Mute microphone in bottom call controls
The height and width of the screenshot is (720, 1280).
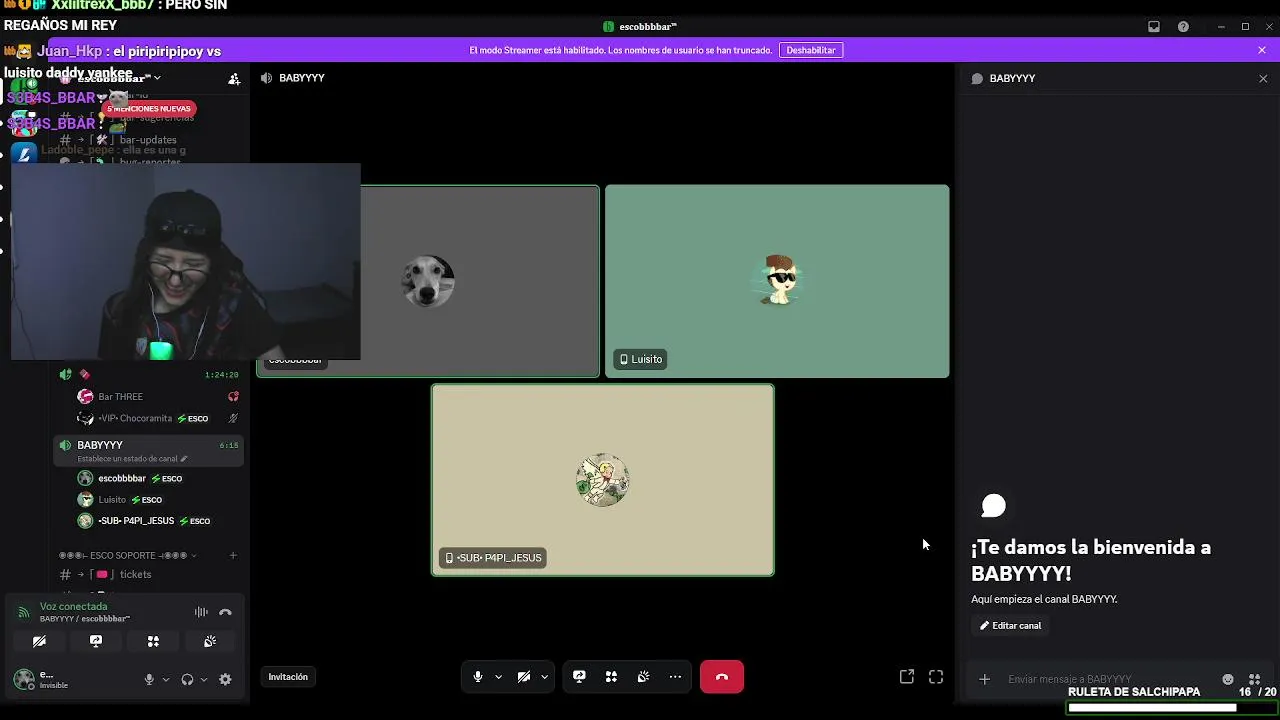[478, 677]
